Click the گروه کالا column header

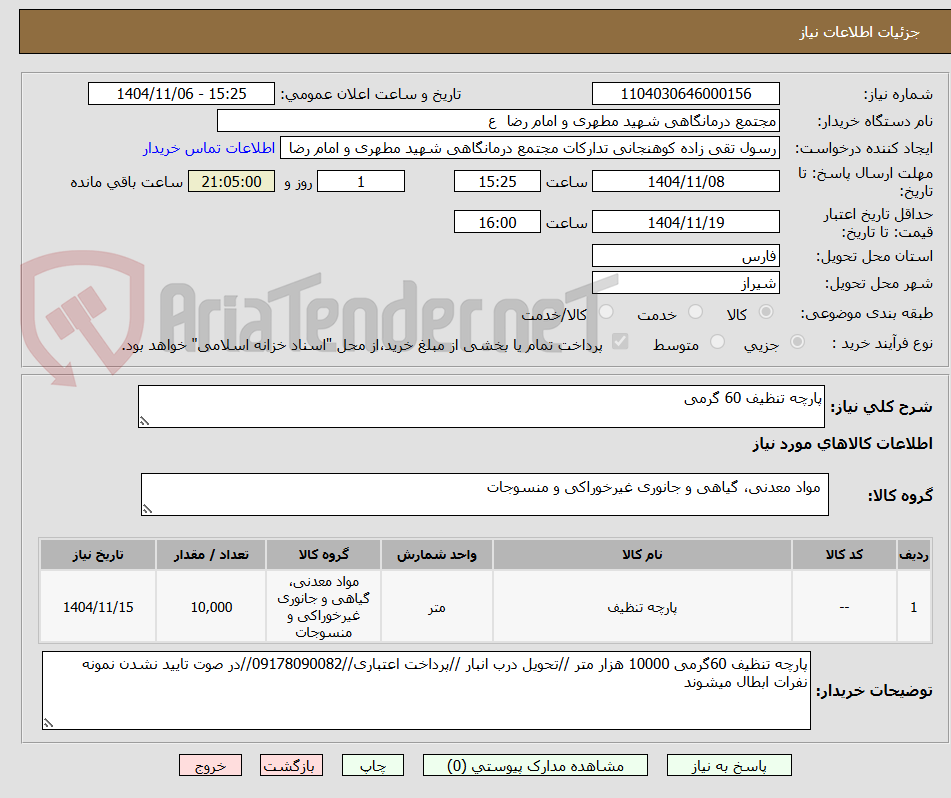323,555
